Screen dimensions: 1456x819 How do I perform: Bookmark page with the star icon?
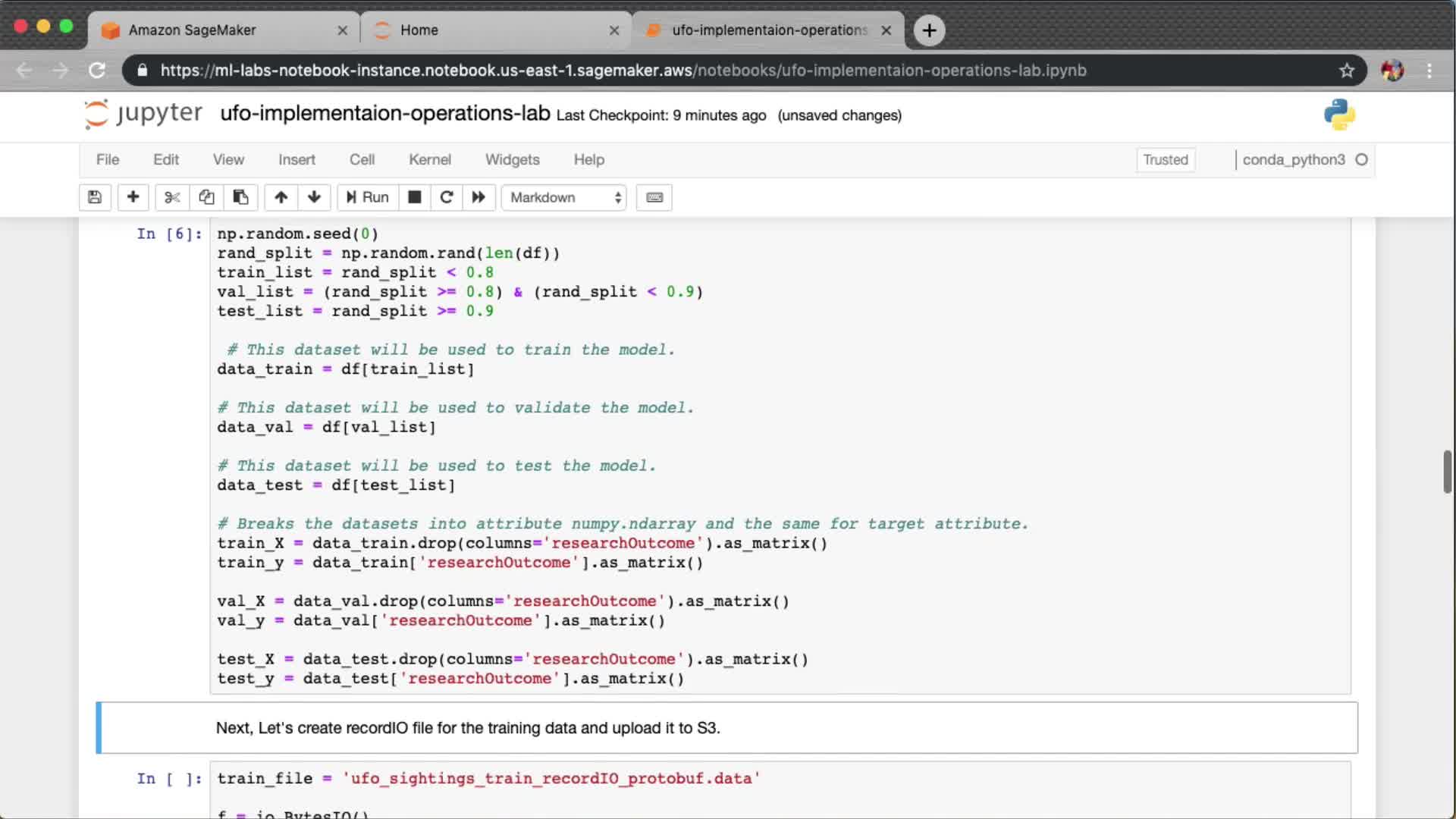(x=1346, y=71)
